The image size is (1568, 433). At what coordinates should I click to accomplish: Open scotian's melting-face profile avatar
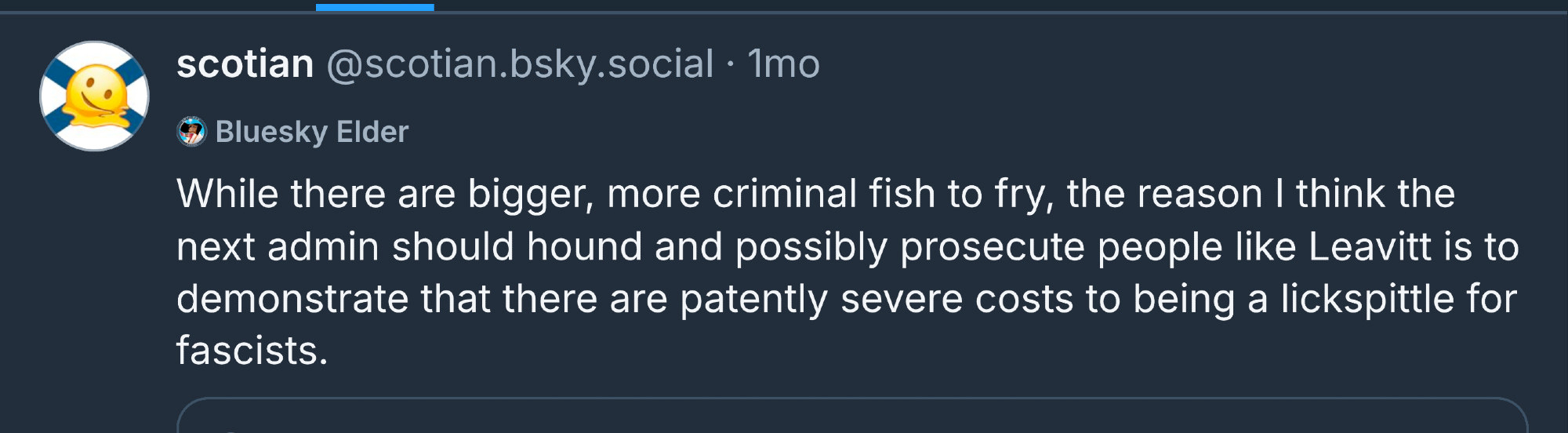coord(95,96)
